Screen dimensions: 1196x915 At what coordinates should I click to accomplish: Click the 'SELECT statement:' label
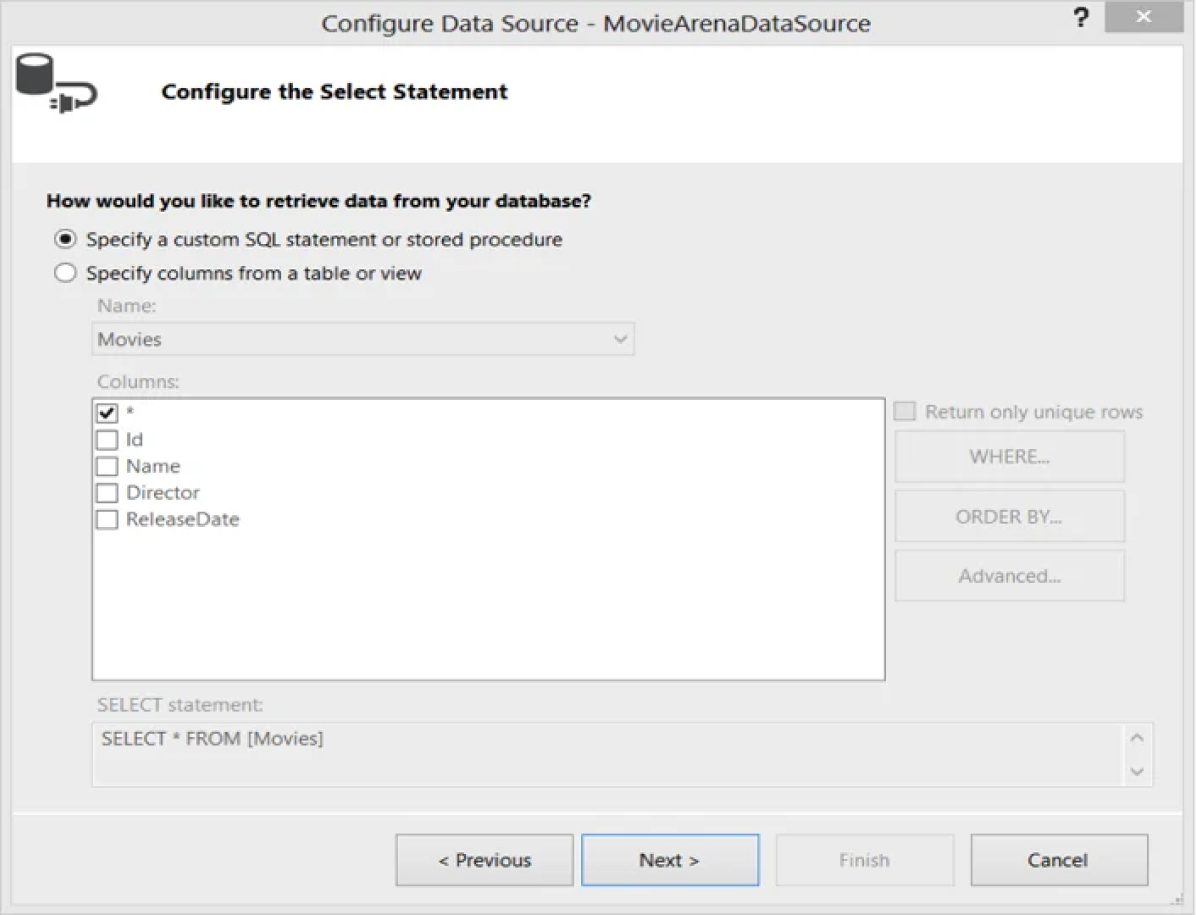(x=180, y=705)
